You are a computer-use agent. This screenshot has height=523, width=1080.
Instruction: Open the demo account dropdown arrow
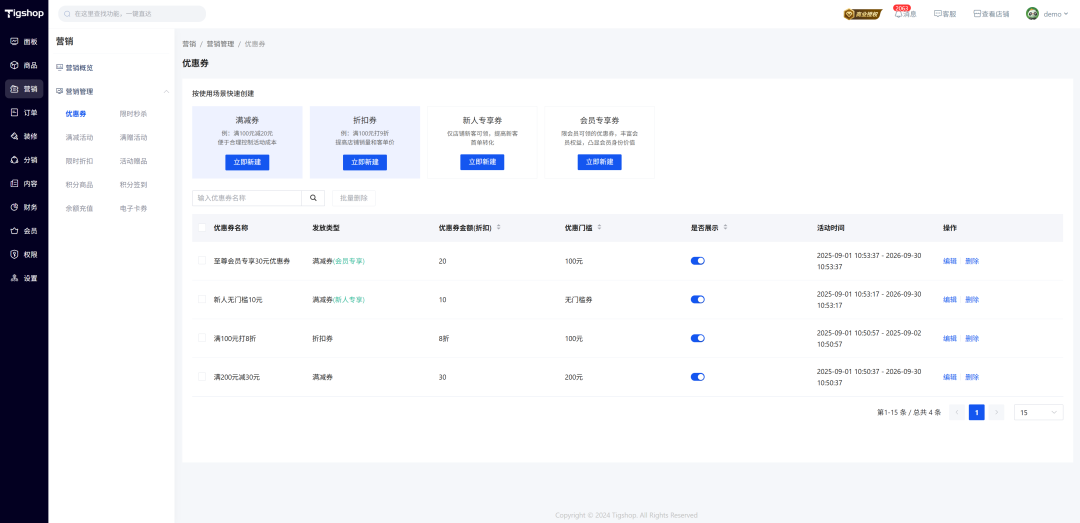click(1066, 14)
